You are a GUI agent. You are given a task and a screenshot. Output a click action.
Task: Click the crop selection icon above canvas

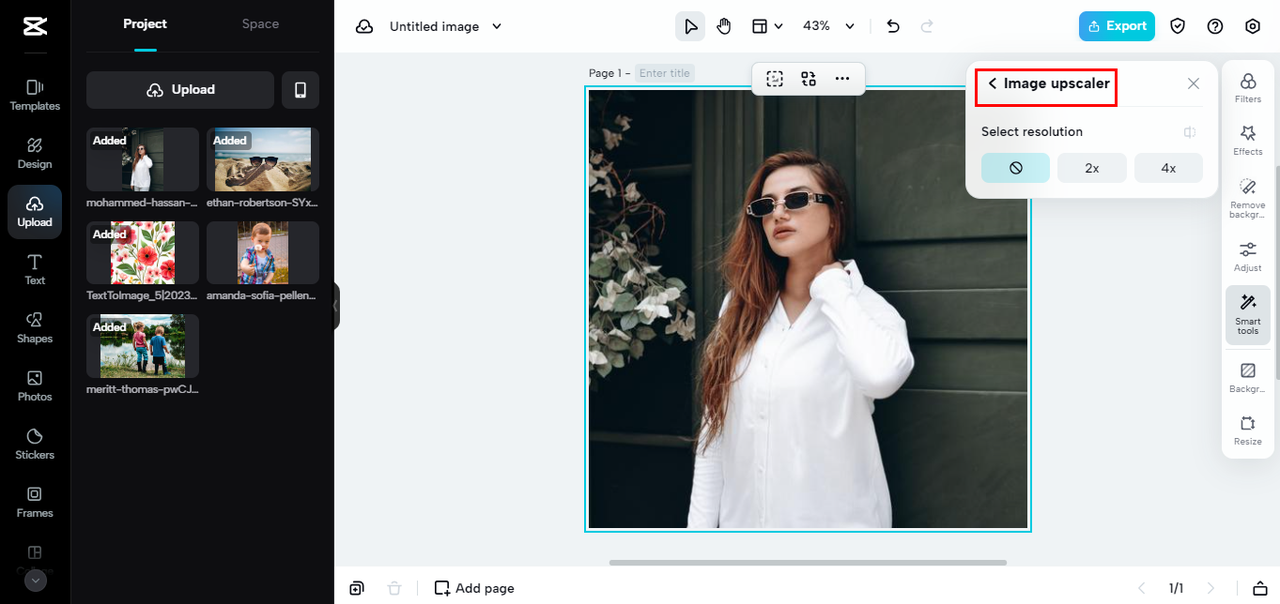pyautogui.click(x=775, y=79)
